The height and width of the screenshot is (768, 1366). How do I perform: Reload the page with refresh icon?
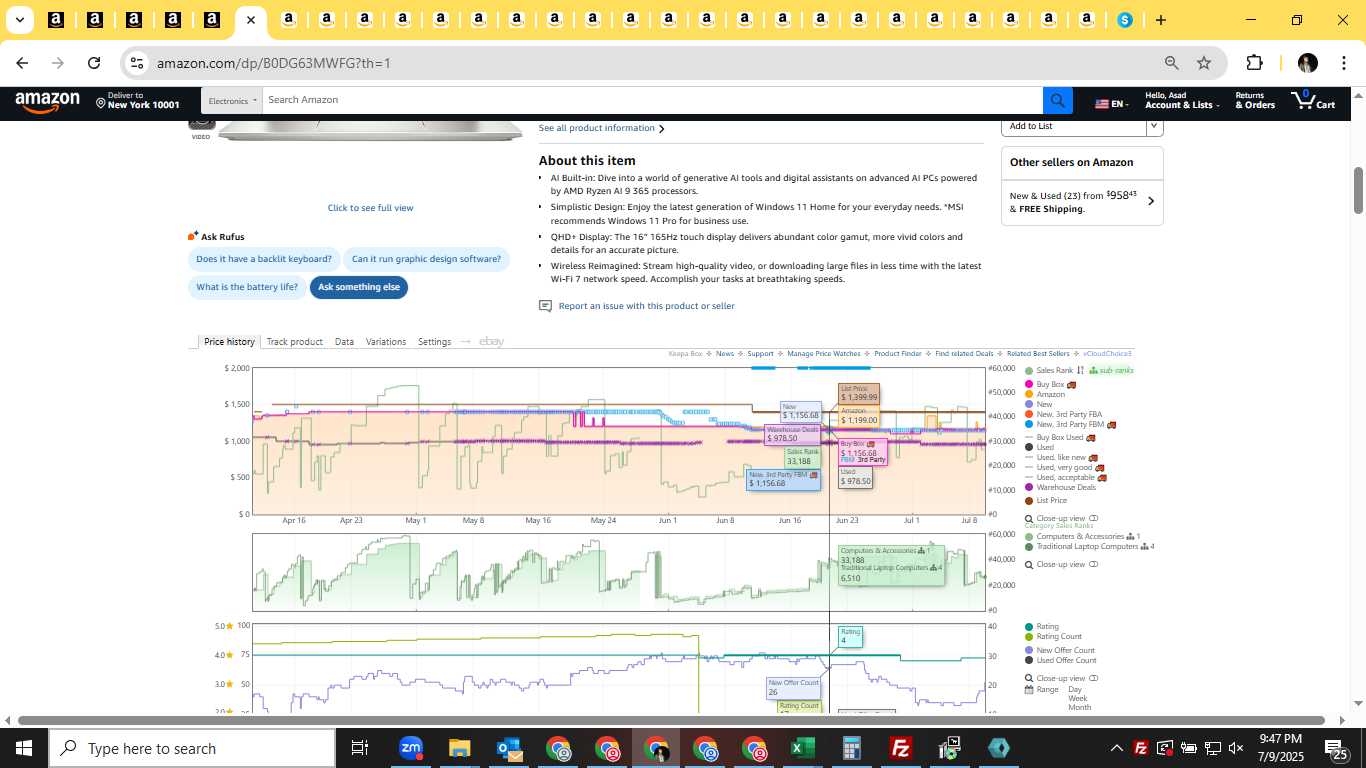point(94,63)
